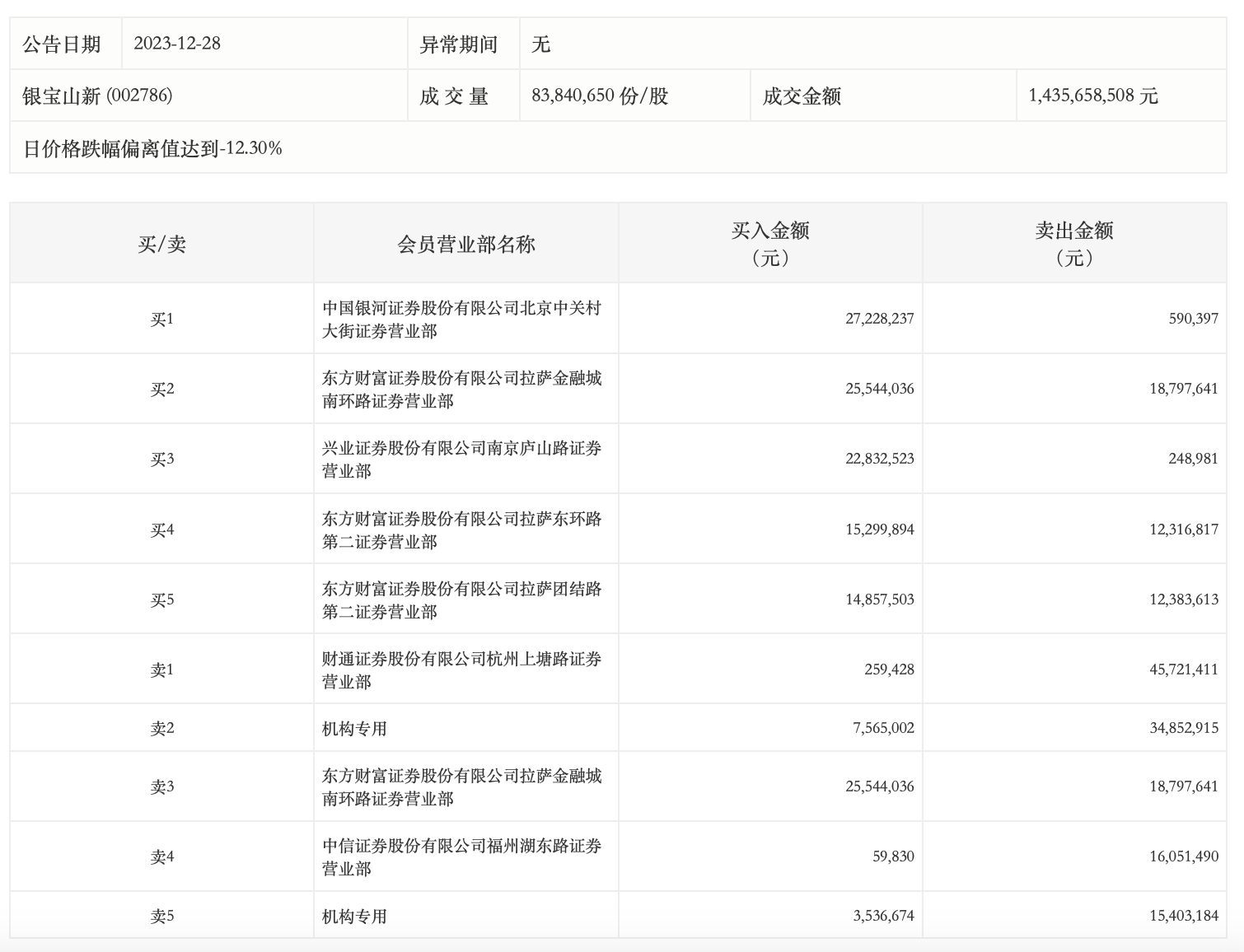
Task: Select sell amount 18,797,641 in 买2 row
Action: pos(1184,389)
